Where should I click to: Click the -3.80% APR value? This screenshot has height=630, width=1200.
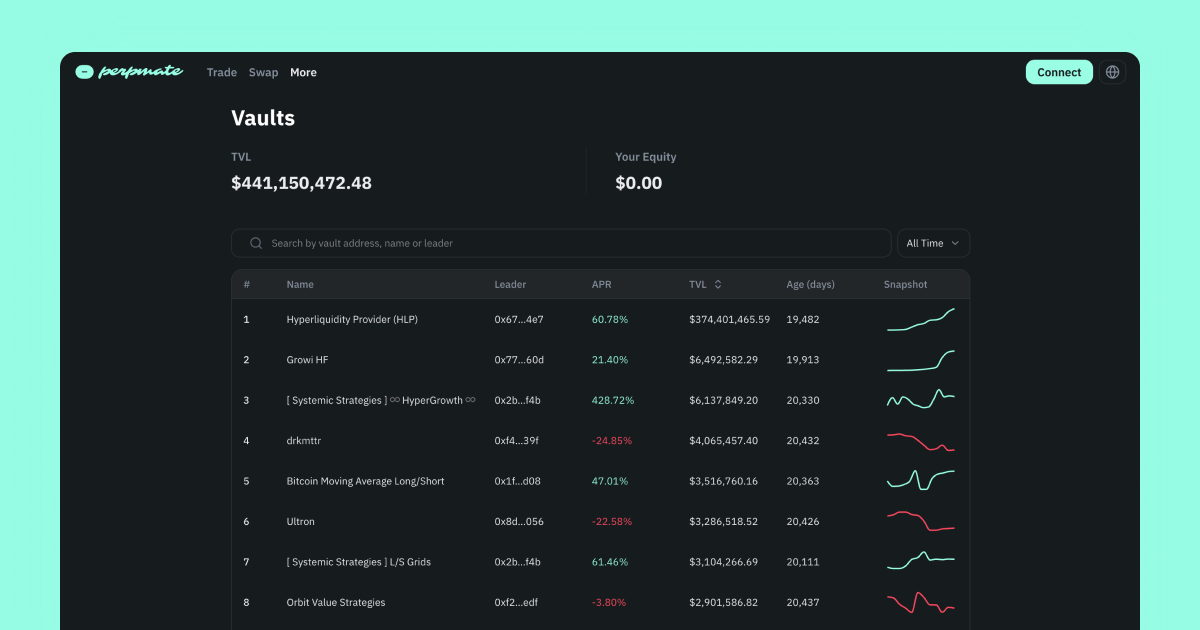[609, 602]
